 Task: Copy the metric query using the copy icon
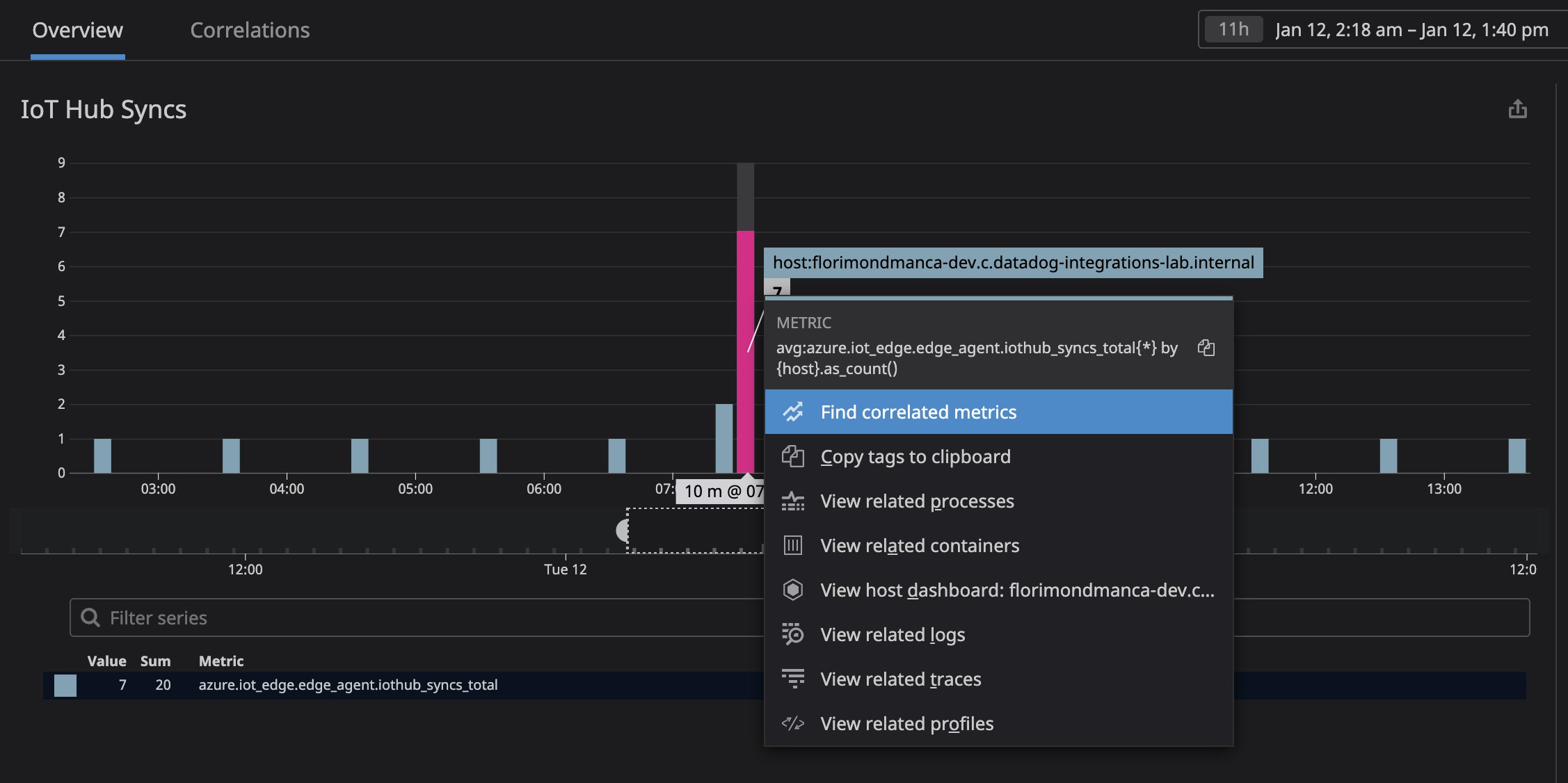point(1207,348)
